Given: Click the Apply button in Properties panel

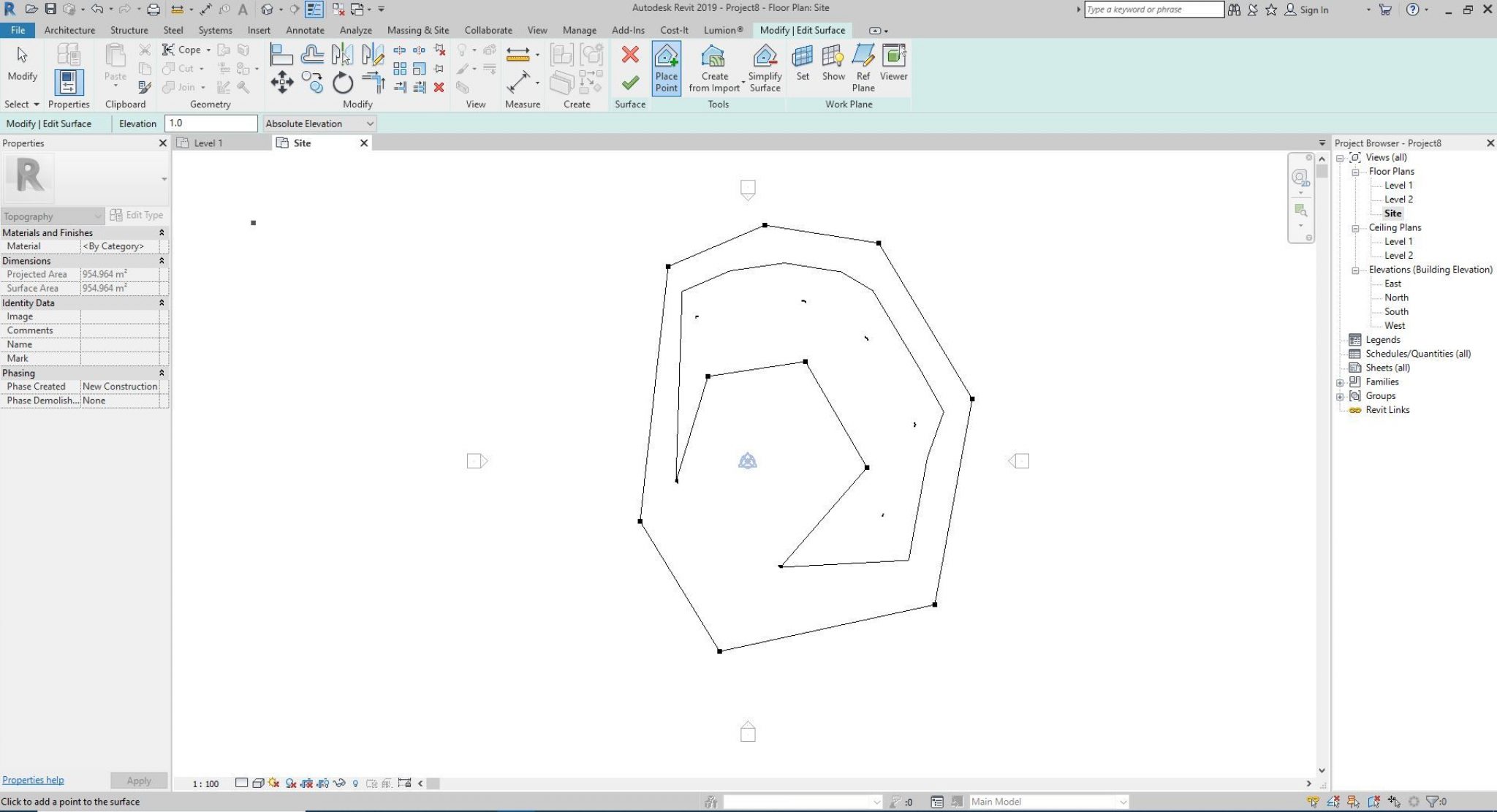Looking at the screenshot, I should pyautogui.click(x=139, y=780).
